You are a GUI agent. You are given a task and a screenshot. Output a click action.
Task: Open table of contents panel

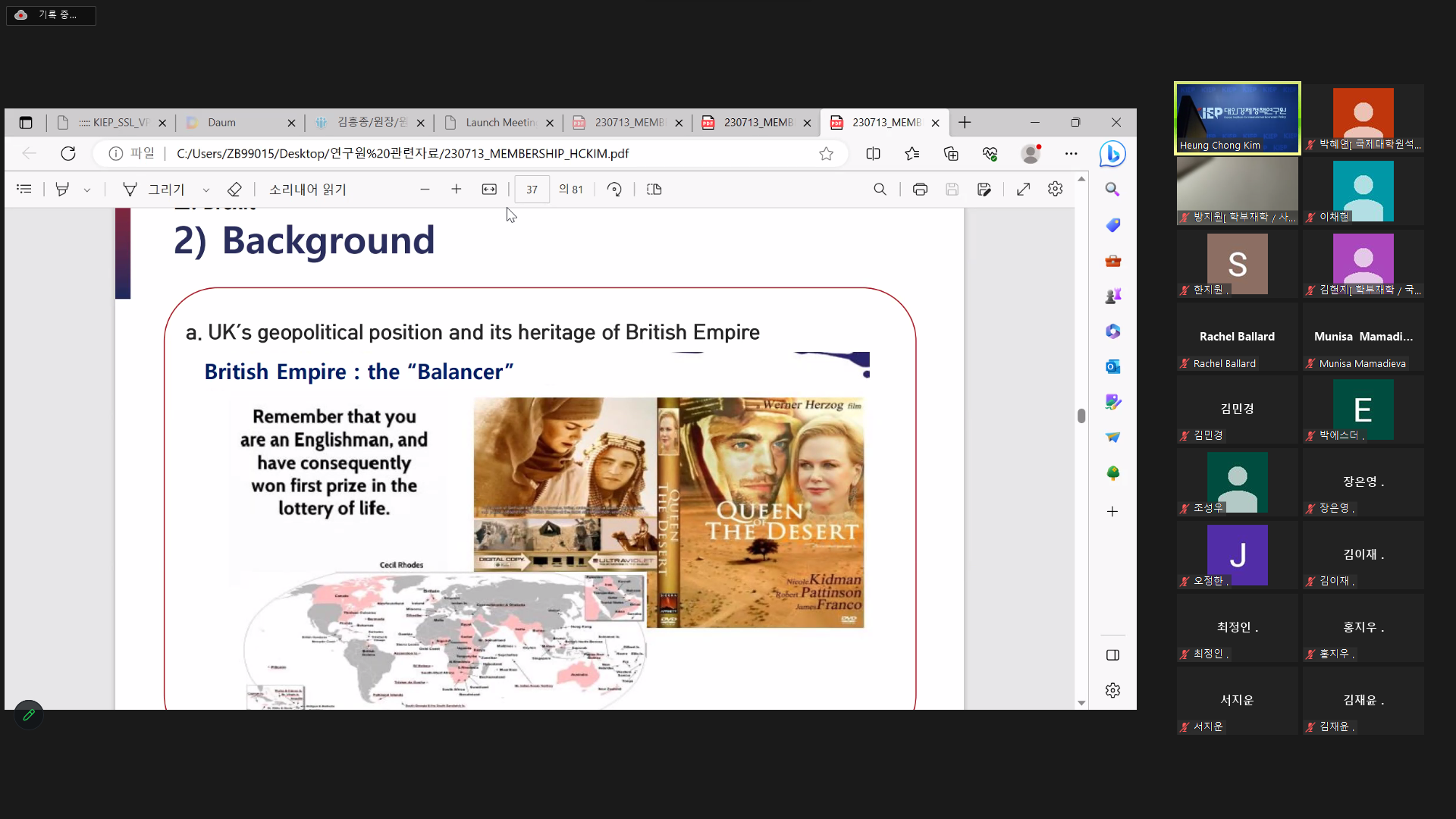[x=24, y=190]
